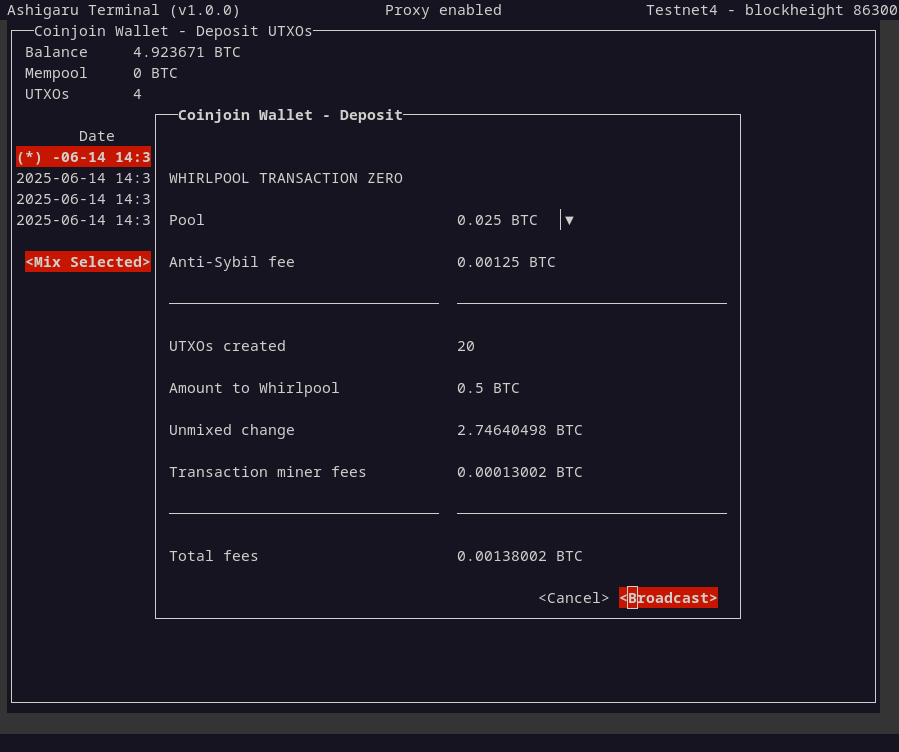Image resolution: width=899 pixels, height=752 pixels.
Task: Click the UTXOs count 4
Action: click(137, 94)
